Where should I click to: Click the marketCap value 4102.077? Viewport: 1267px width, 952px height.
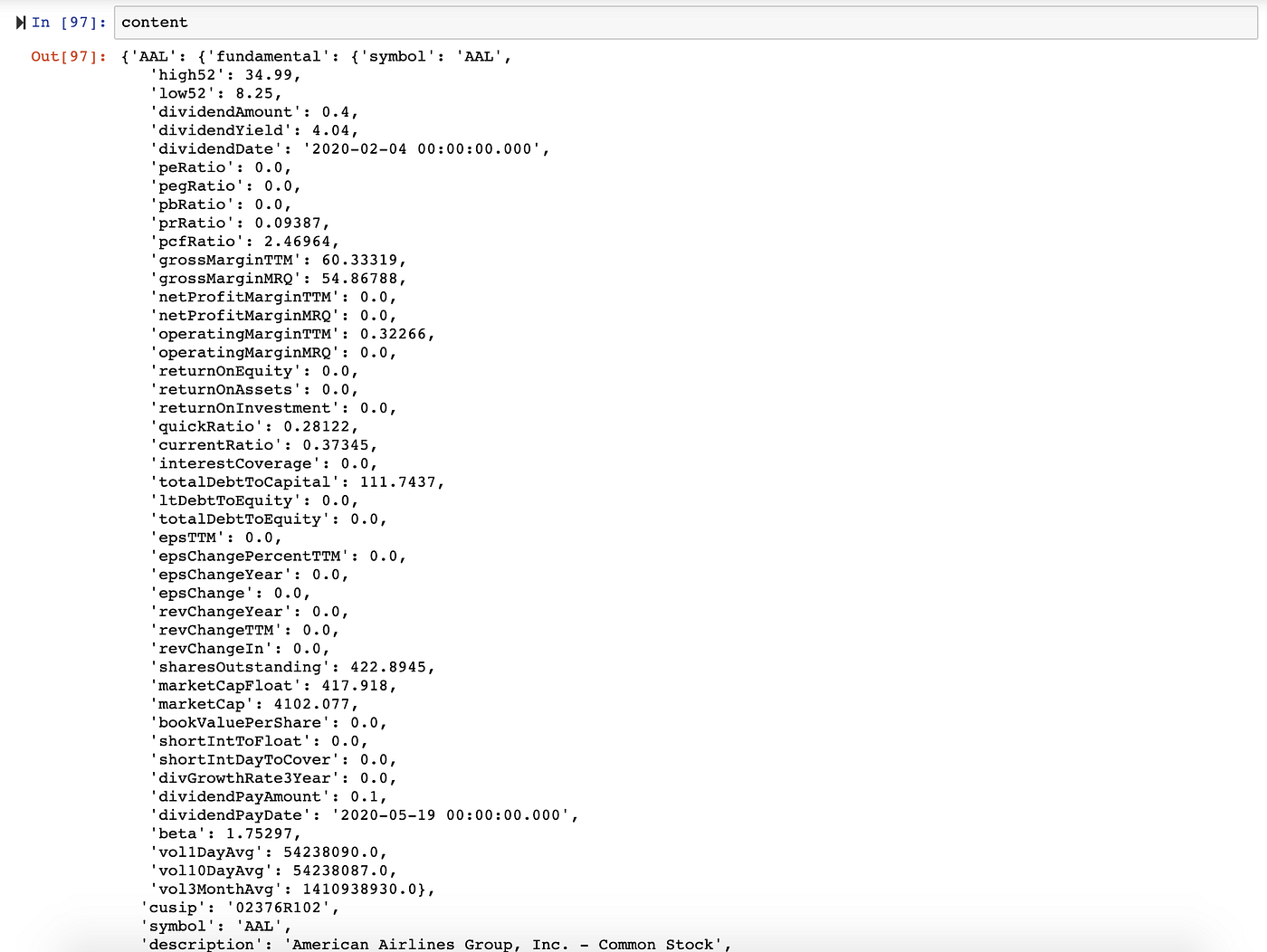tap(313, 703)
